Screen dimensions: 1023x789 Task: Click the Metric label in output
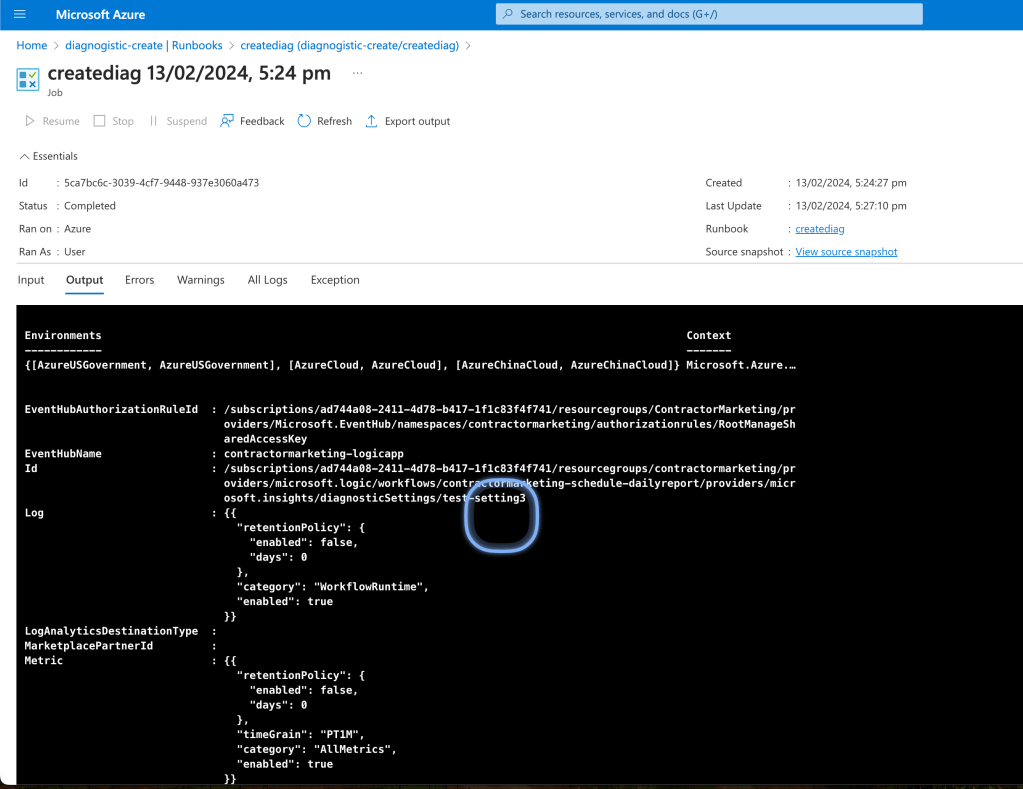click(x=44, y=660)
